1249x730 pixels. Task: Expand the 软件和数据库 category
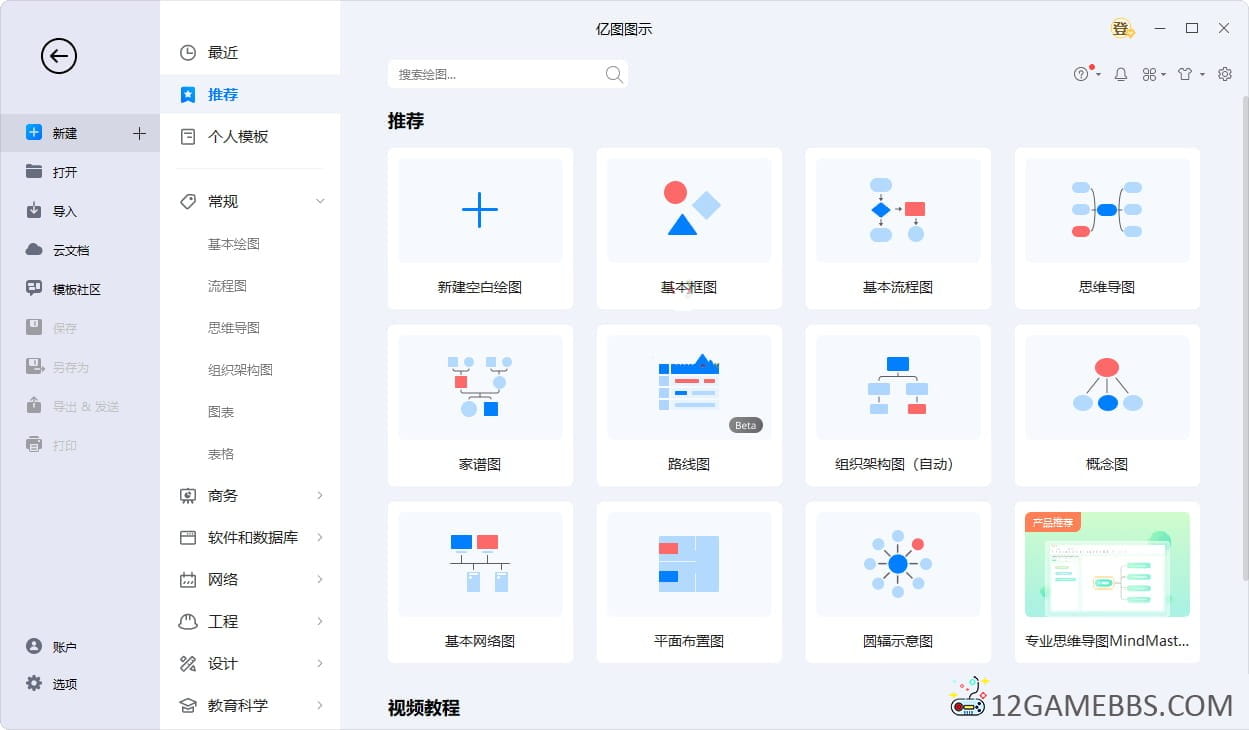[x=320, y=537]
